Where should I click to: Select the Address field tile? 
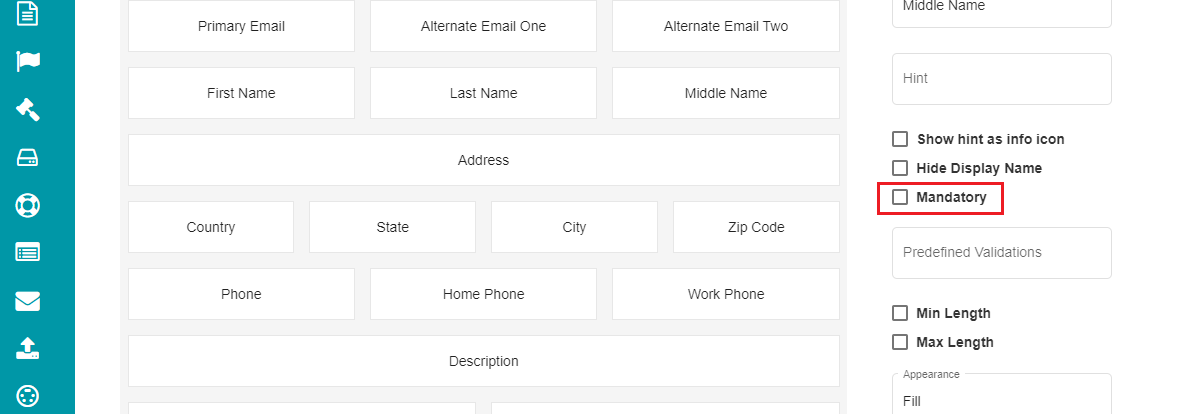coord(483,160)
